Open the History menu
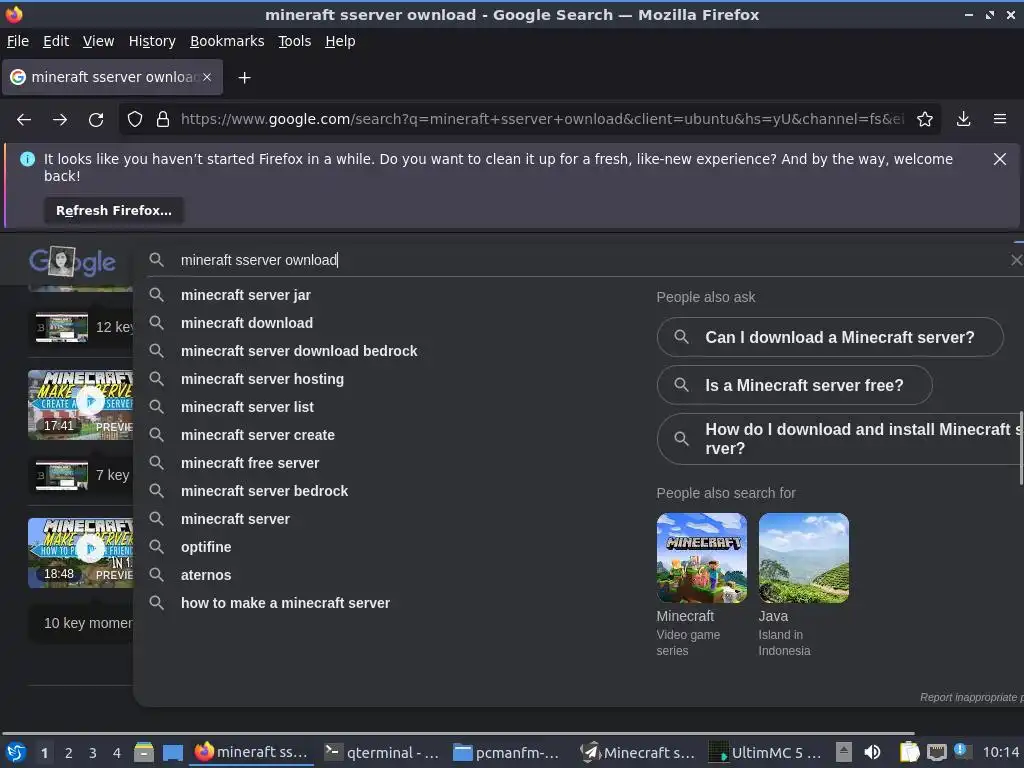The height and width of the screenshot is (768, 1024). pyautogui.click(x=152, y=41)
